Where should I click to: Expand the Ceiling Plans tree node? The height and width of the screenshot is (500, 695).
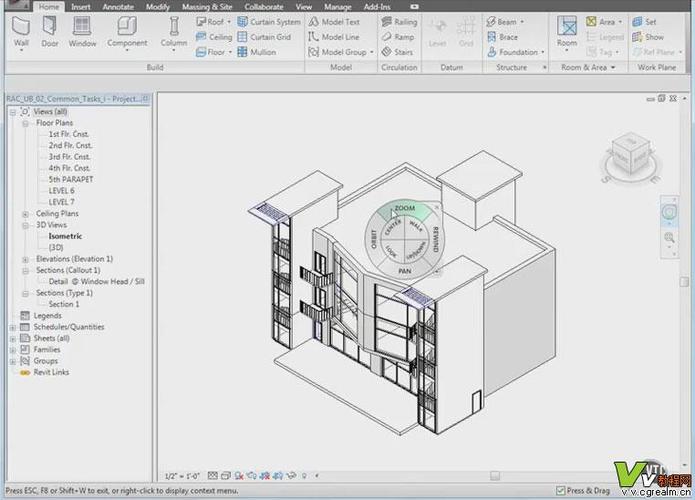point(25,214)
